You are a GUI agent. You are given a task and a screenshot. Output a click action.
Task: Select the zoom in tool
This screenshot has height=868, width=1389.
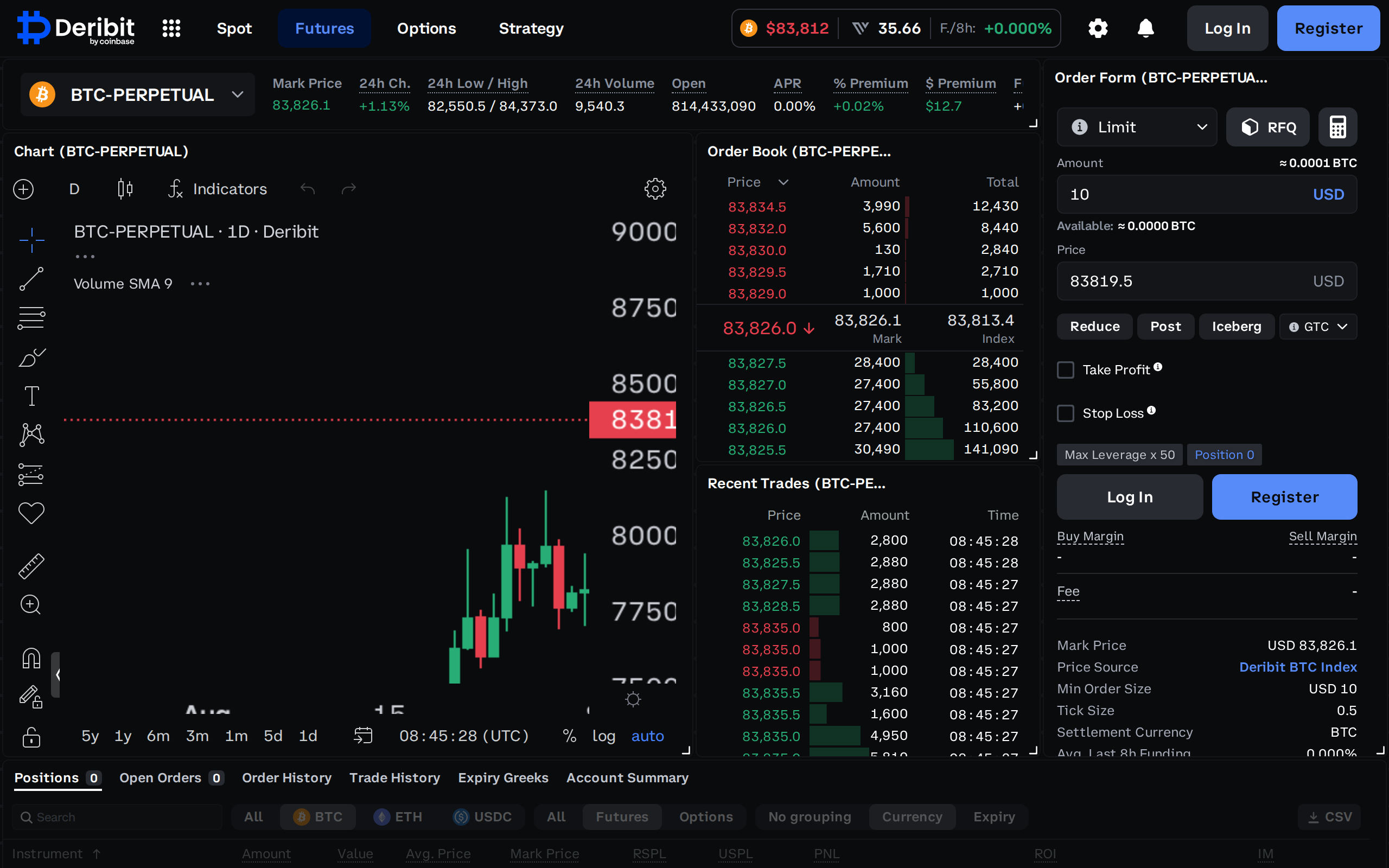pos(31,604)
